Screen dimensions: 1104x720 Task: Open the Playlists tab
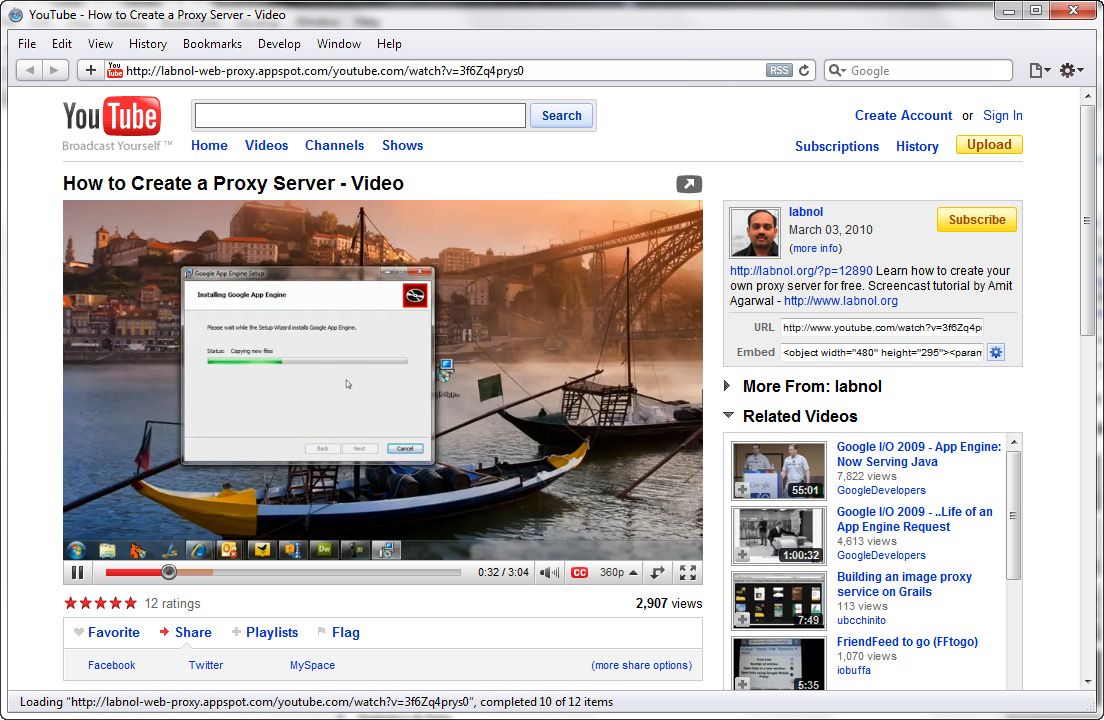tap(265, 632)
